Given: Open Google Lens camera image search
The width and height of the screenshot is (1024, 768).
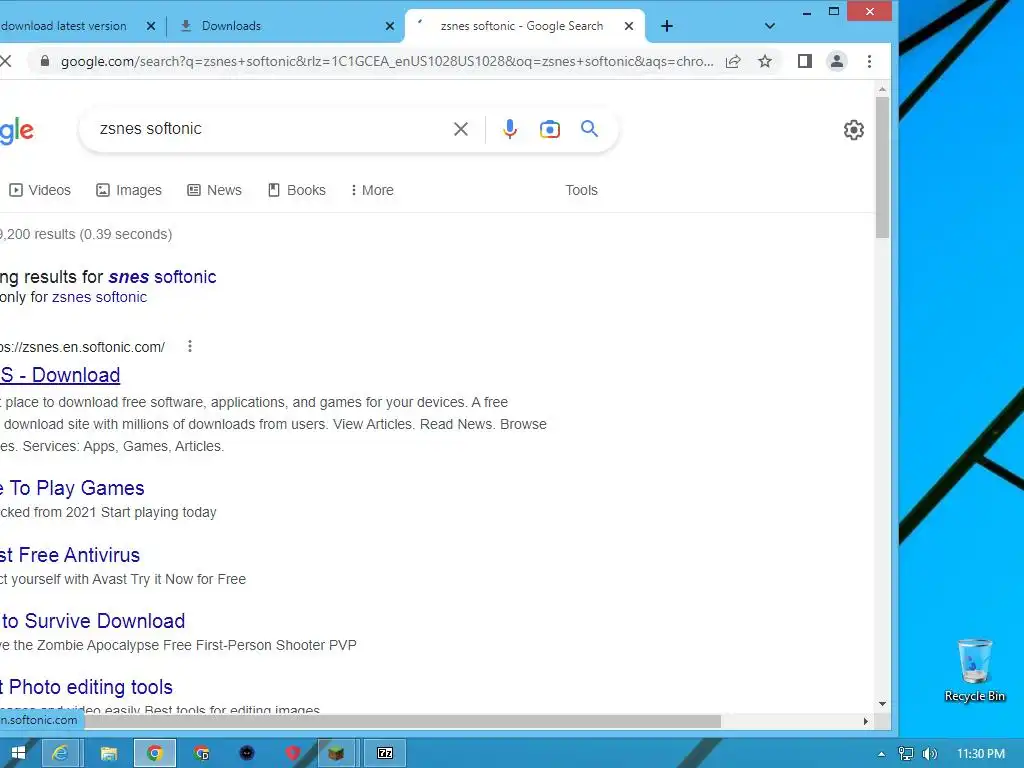Looking at the screenshot, I should tap(550, 129).
